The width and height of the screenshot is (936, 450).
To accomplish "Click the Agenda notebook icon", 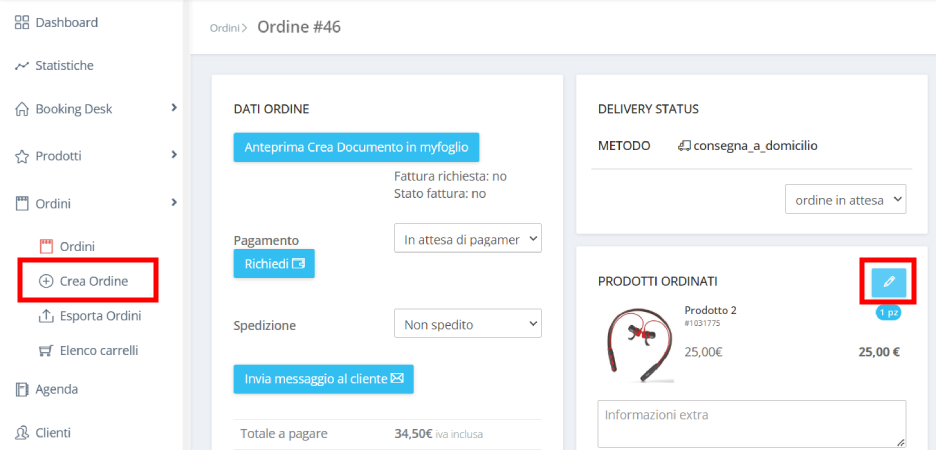I will (x=22, y=389).
